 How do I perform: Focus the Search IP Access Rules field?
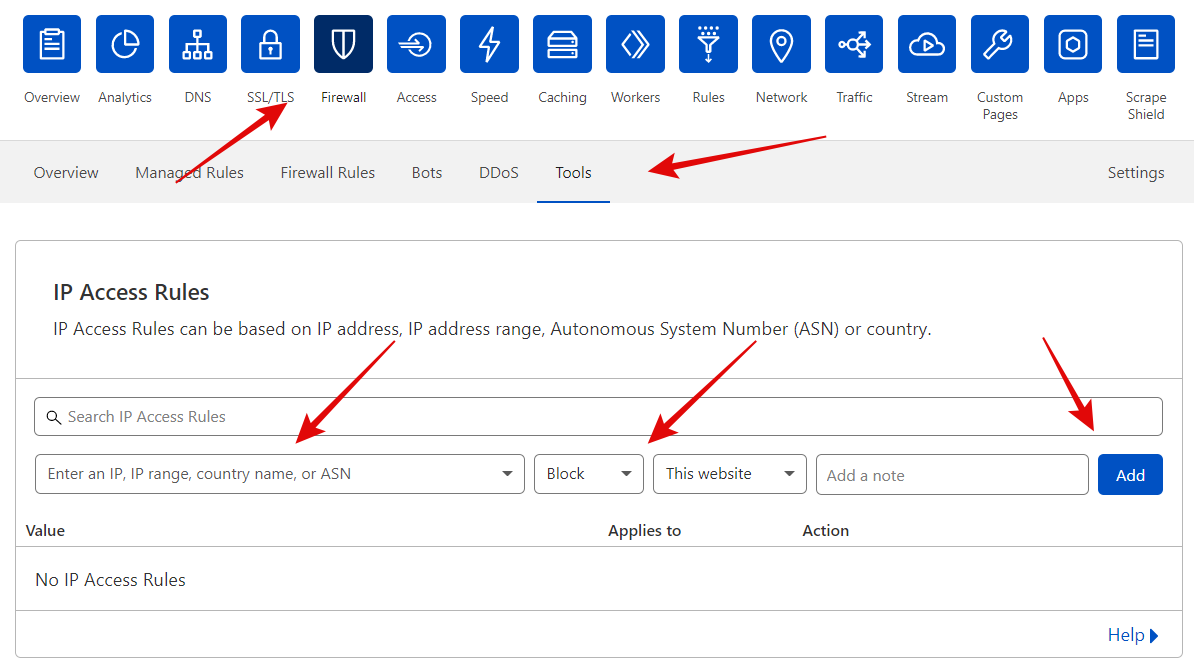599,416
